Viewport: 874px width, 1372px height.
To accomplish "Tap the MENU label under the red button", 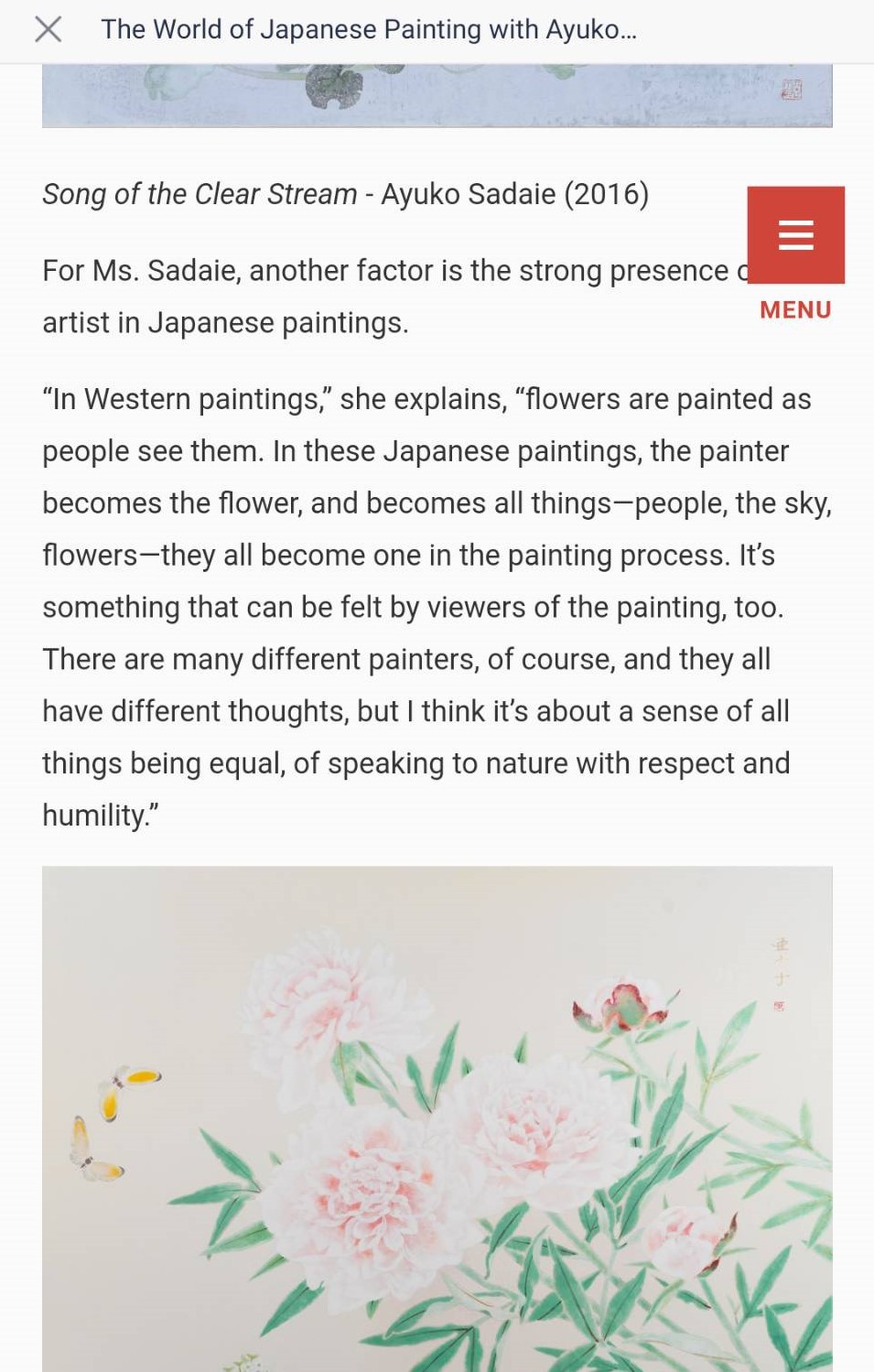I will [795, 310].
